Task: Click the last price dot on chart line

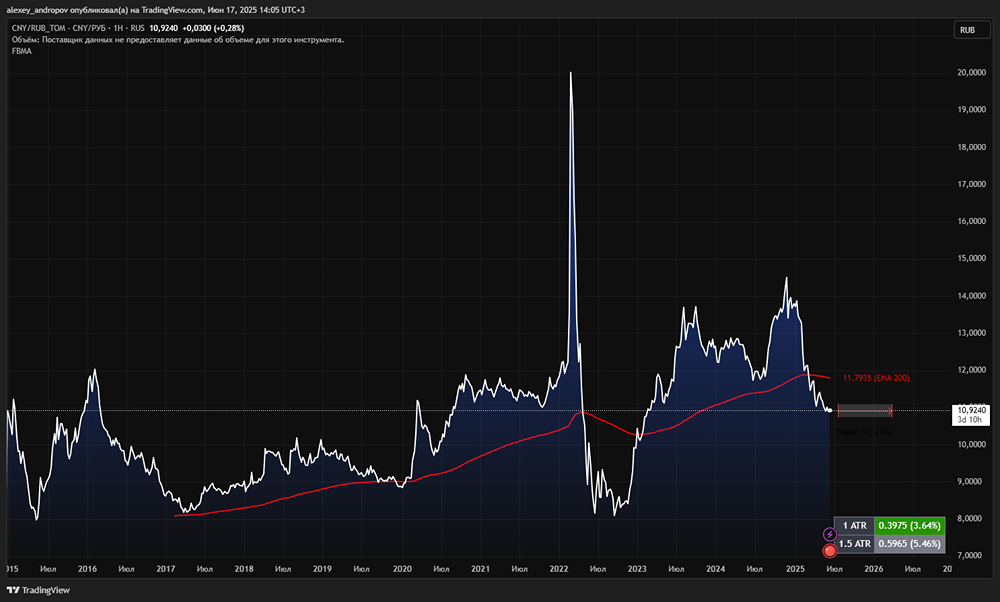Action: (830, 410)
